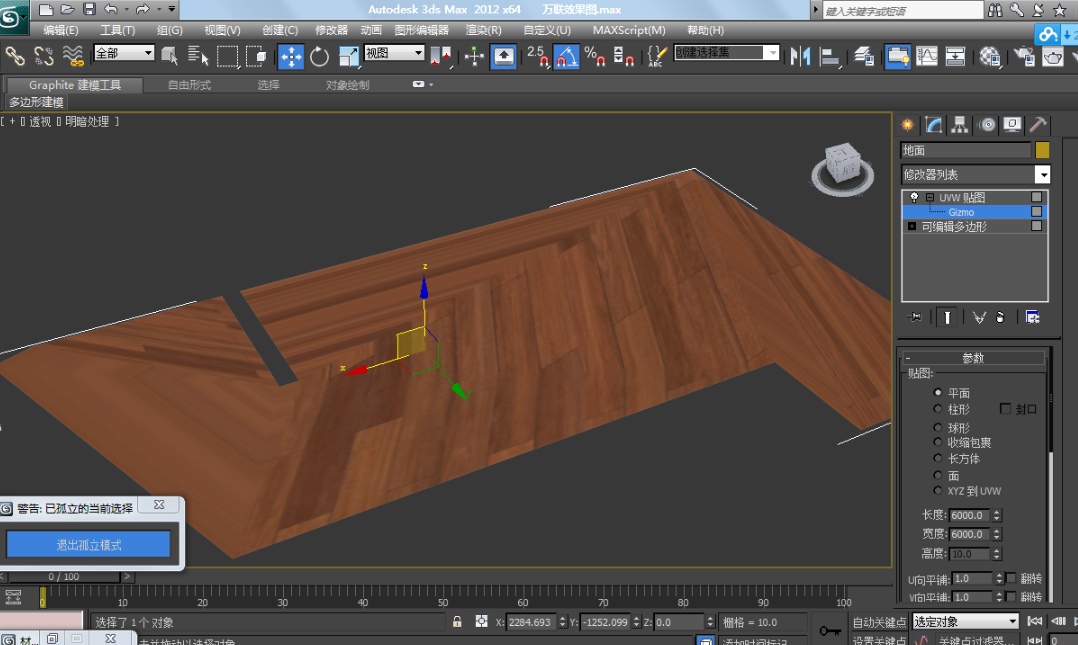This screenshot has height=645, width=1078.
Task: Open the Mirror tool
Action: click(800, 56)
